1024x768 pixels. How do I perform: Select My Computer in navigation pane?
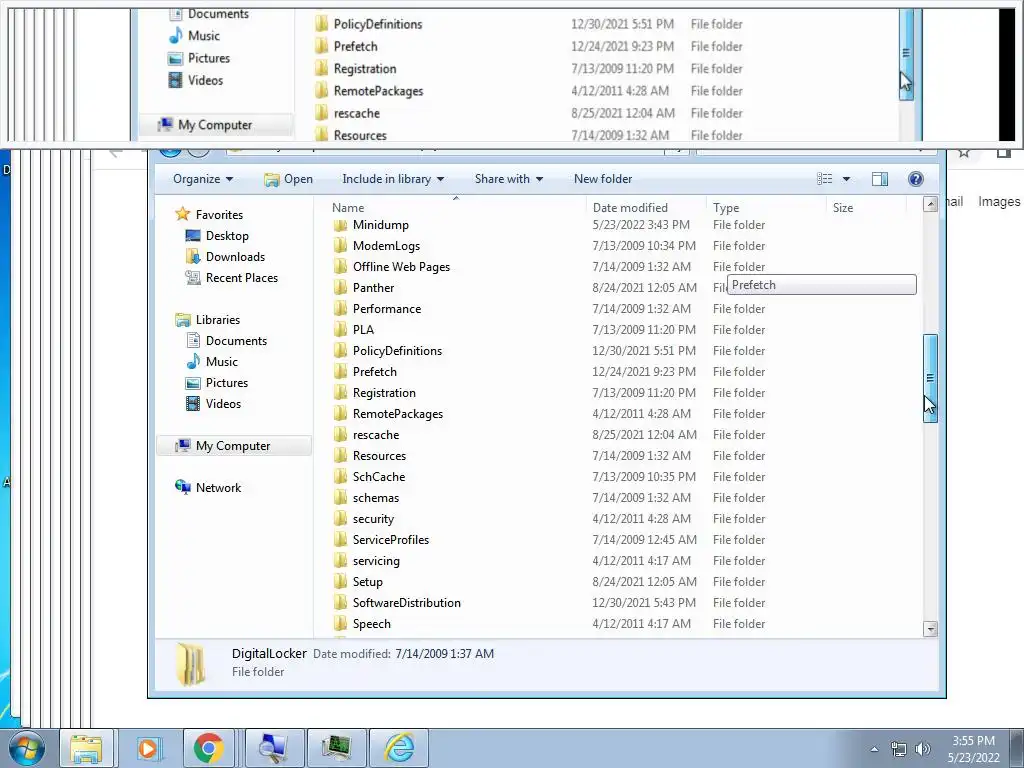coord(234,445)
